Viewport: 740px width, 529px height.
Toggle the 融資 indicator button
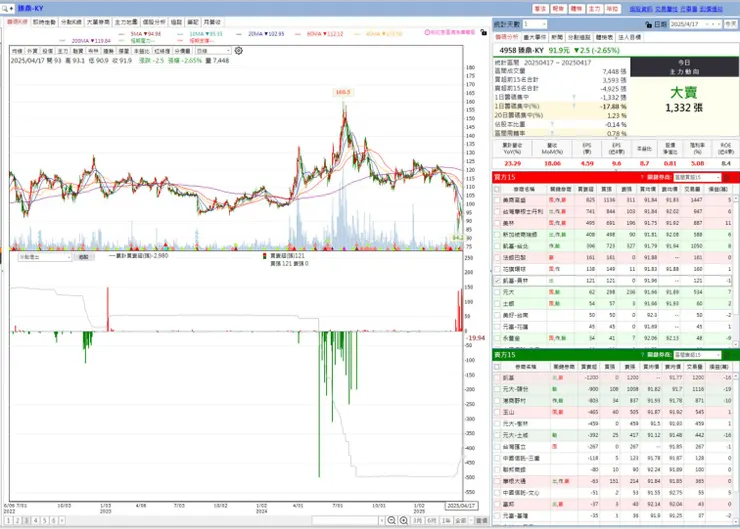tap(78, 51)
